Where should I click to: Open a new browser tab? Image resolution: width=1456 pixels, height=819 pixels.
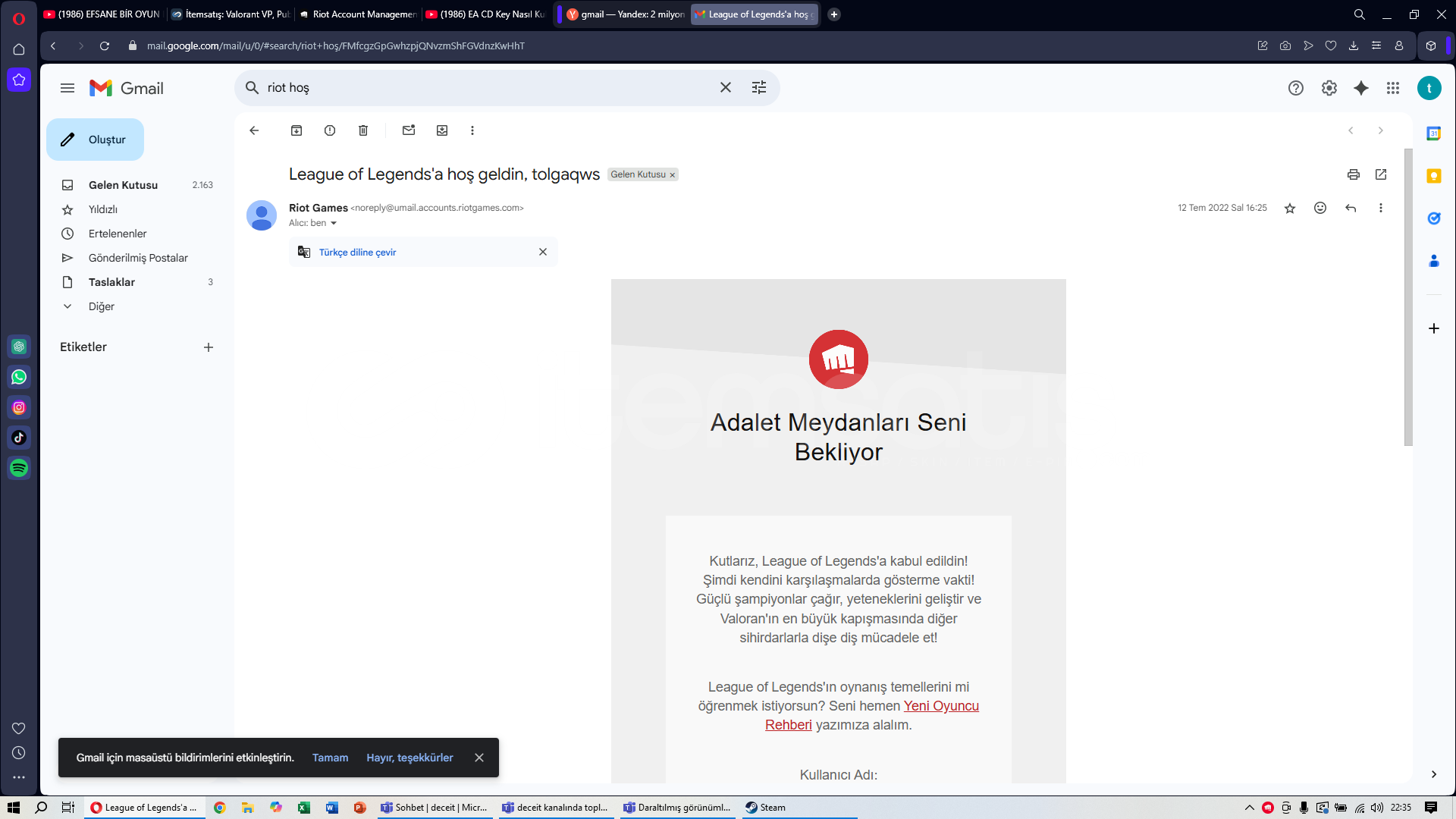[834, 14]
